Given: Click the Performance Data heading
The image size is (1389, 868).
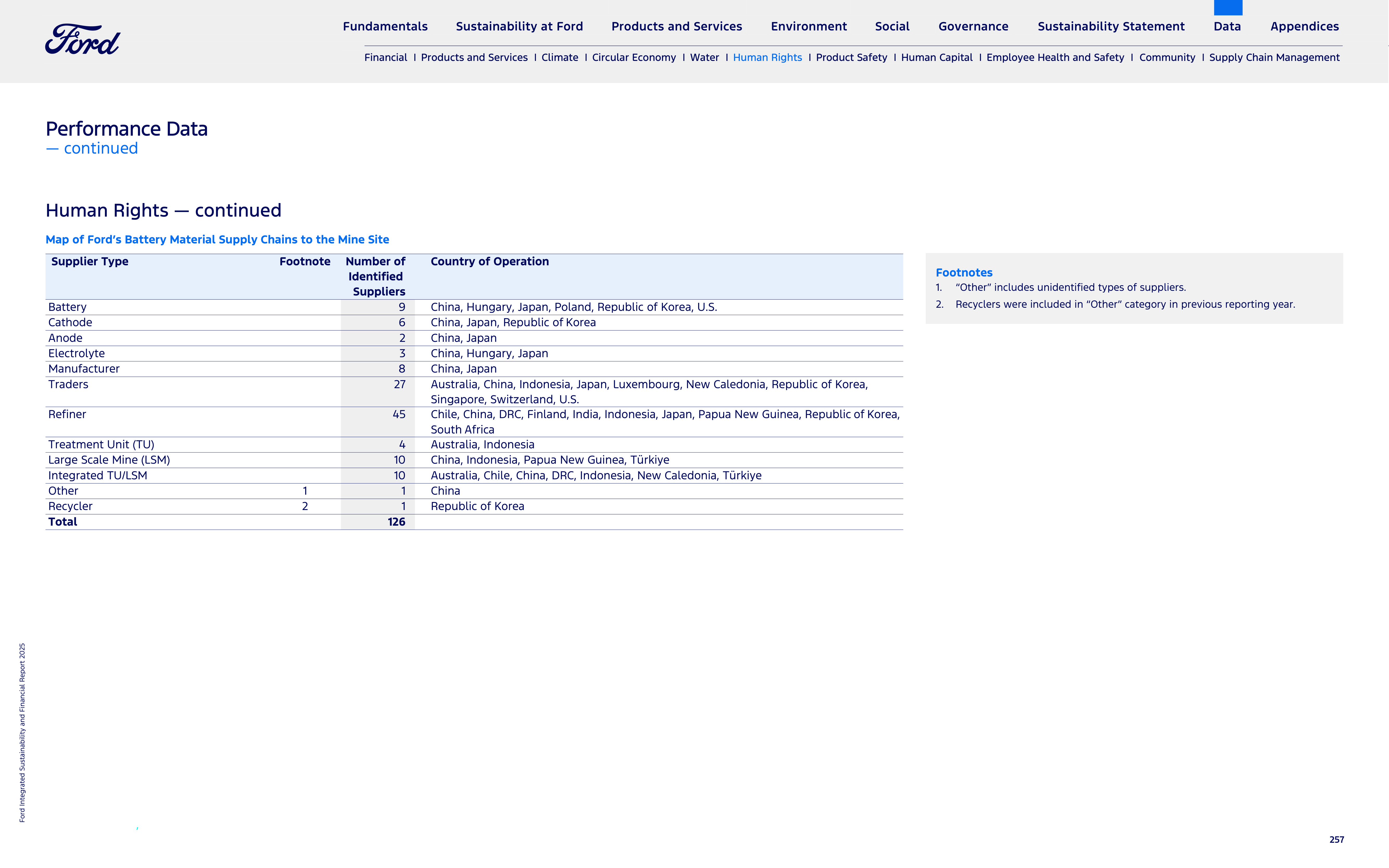Looking at the screenshot, I should coord(127,129).
